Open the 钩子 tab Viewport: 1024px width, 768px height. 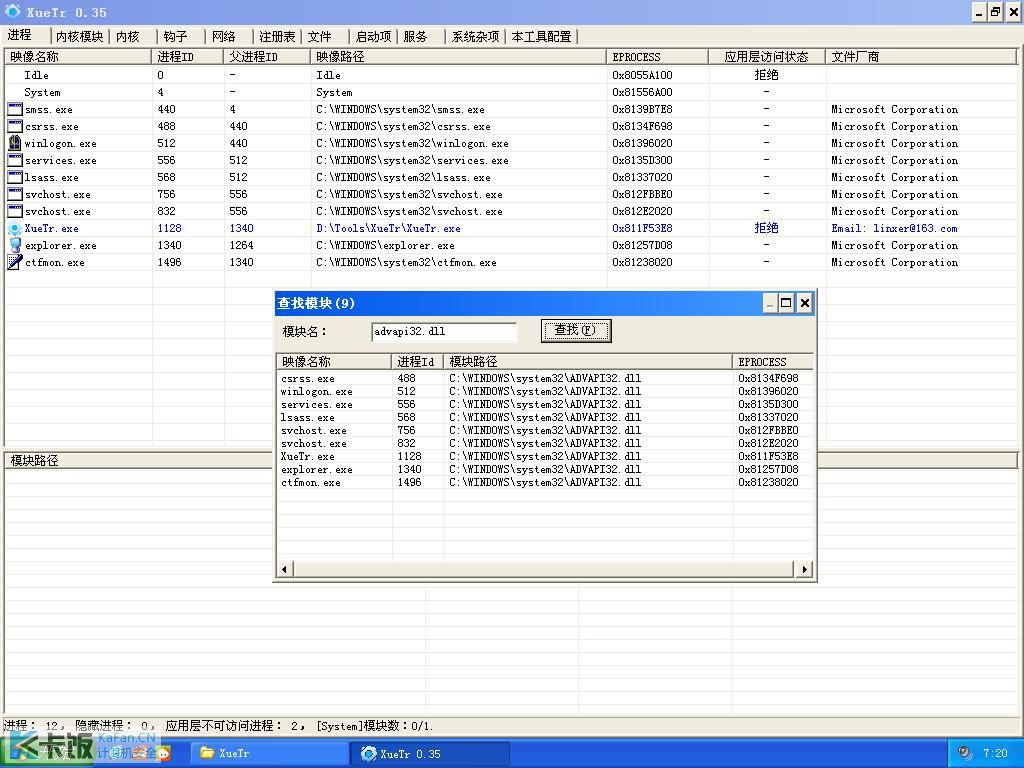tap(175, 37)
